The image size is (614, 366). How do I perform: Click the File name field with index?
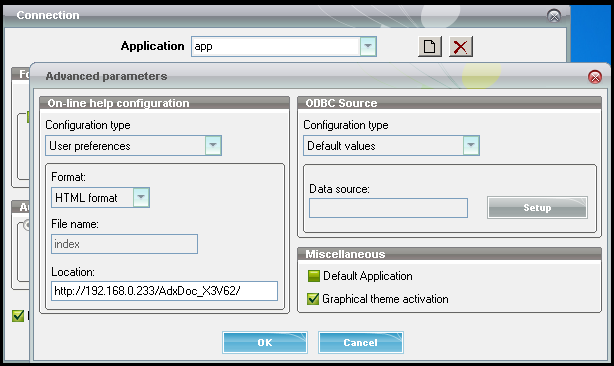(125, 244)
